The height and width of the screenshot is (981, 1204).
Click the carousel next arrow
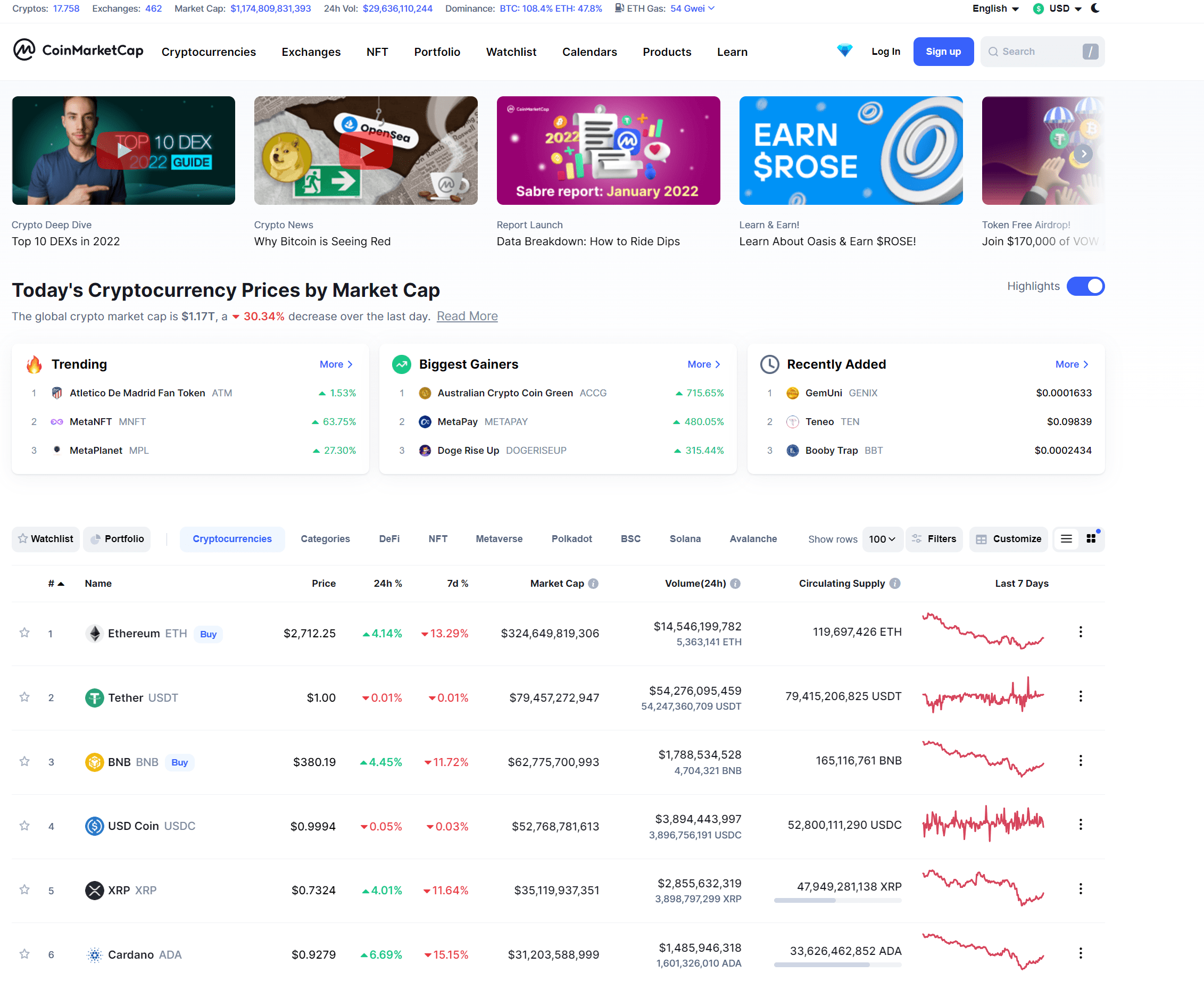click(1083, 154)
